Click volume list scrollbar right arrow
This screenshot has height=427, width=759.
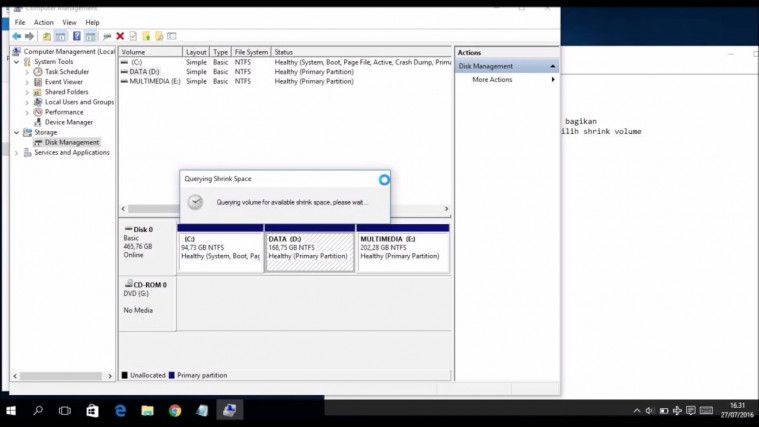(x=446, y=209)
